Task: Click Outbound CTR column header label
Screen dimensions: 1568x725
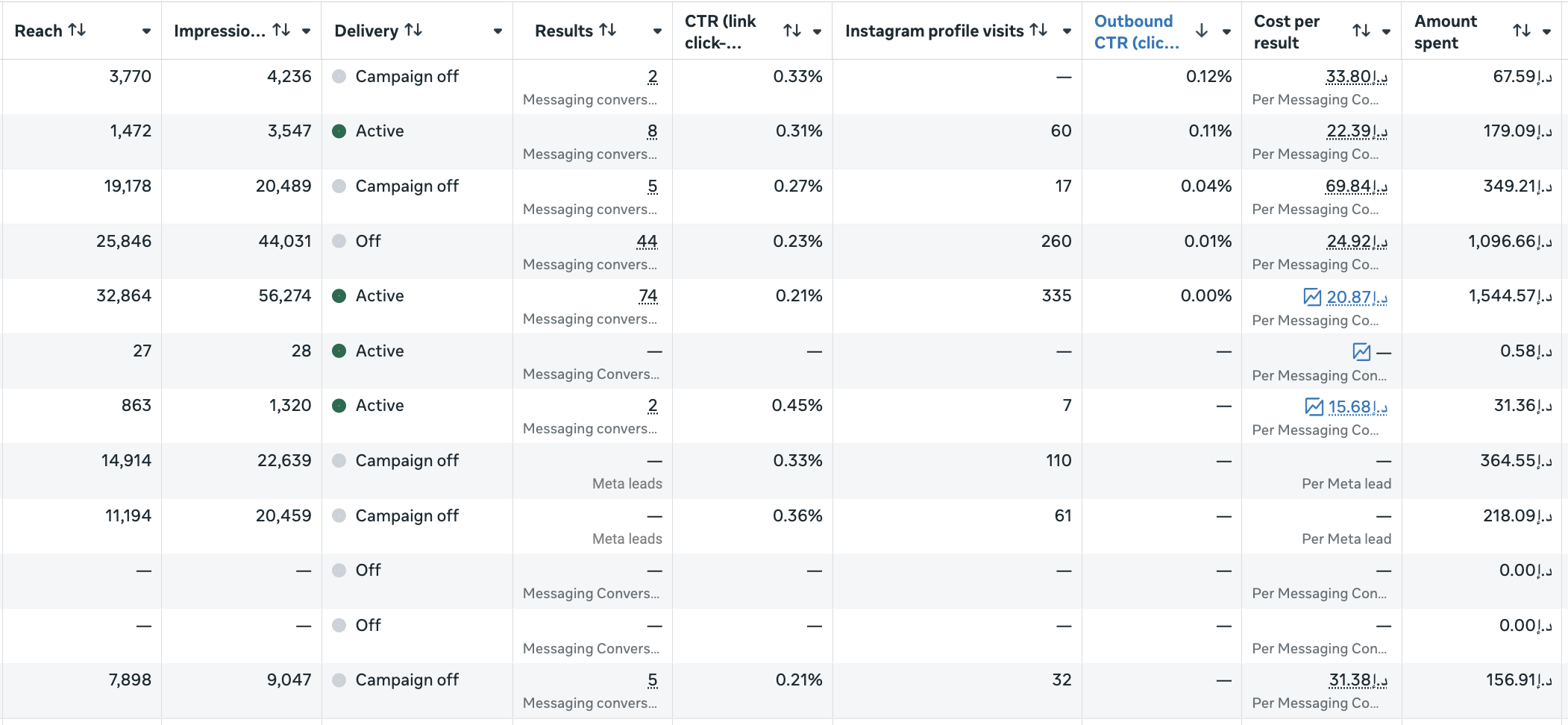Action: coord(1136,31)
